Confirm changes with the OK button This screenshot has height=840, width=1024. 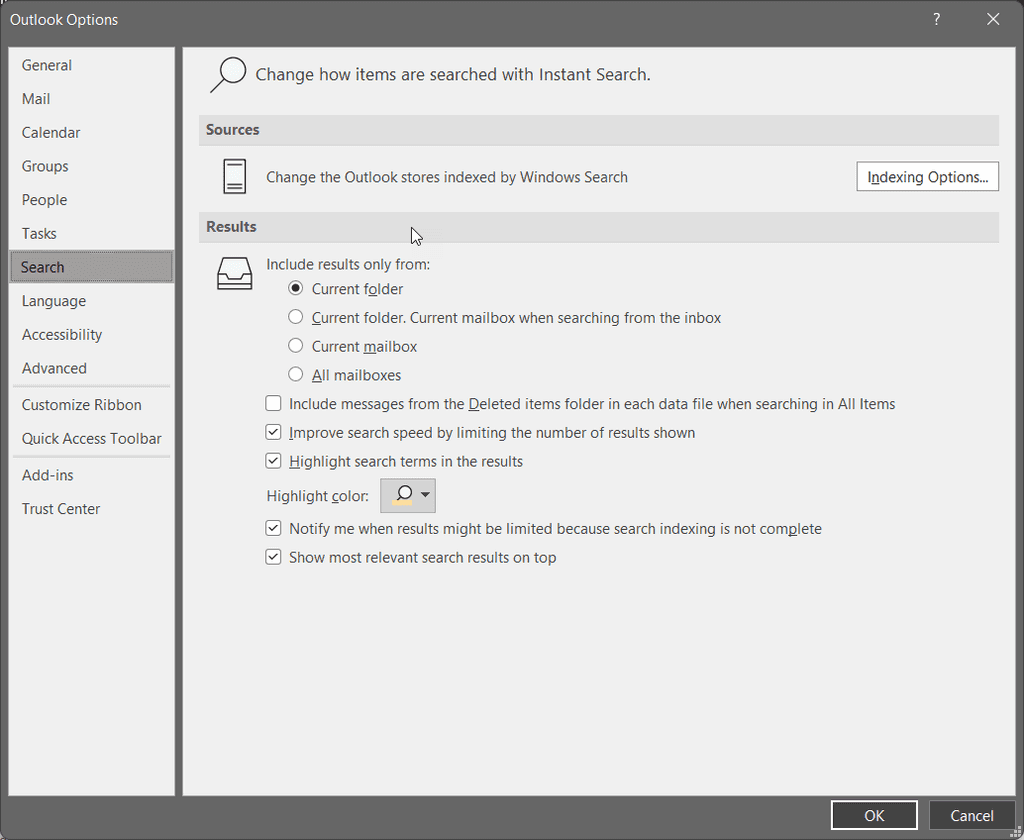coord(873,815)
